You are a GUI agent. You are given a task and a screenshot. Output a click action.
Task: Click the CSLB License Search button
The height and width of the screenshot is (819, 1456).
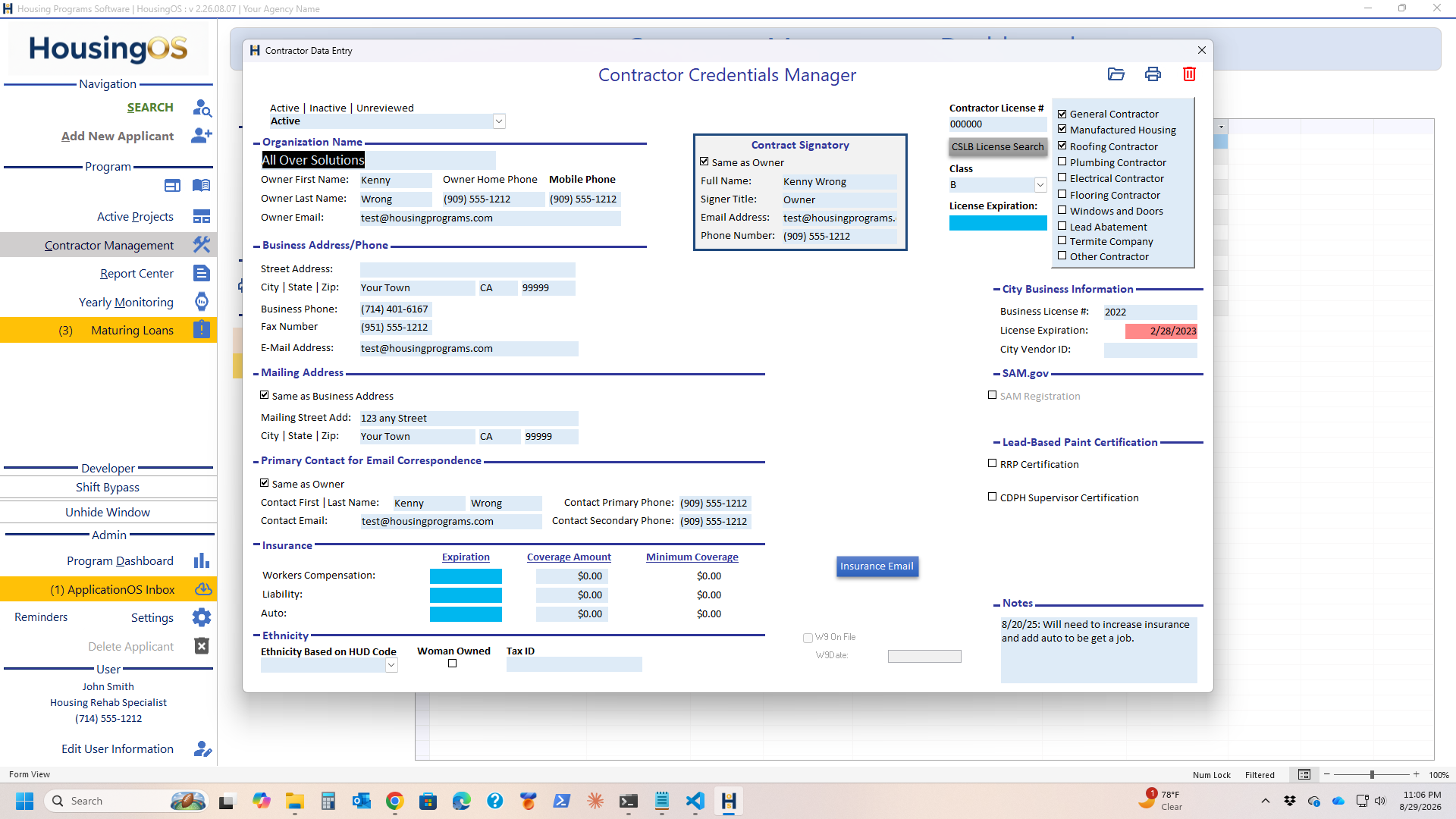(998, 147)
